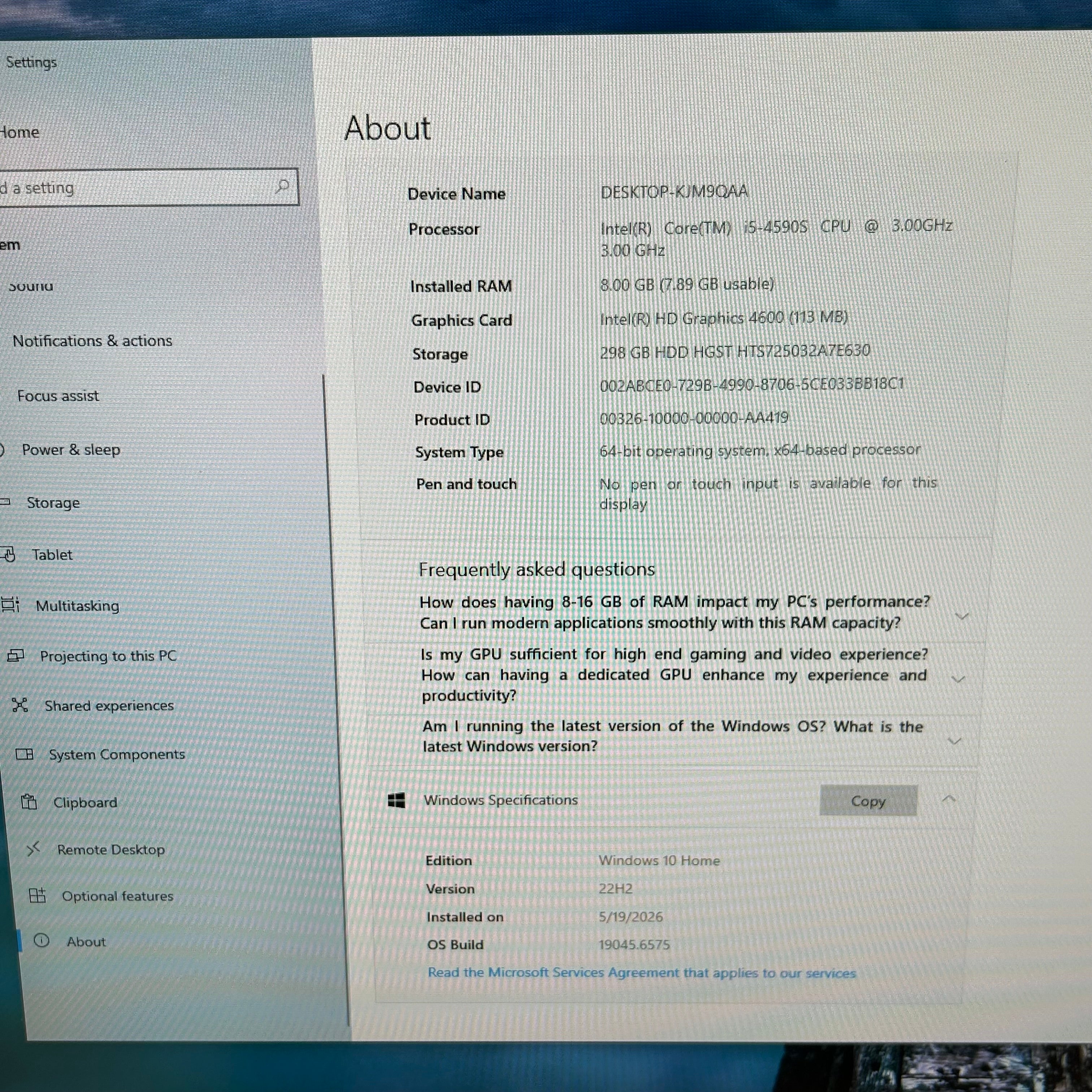
Task: Open Clipboard settings via clipboard icon
Action: [x=29, y=801]
